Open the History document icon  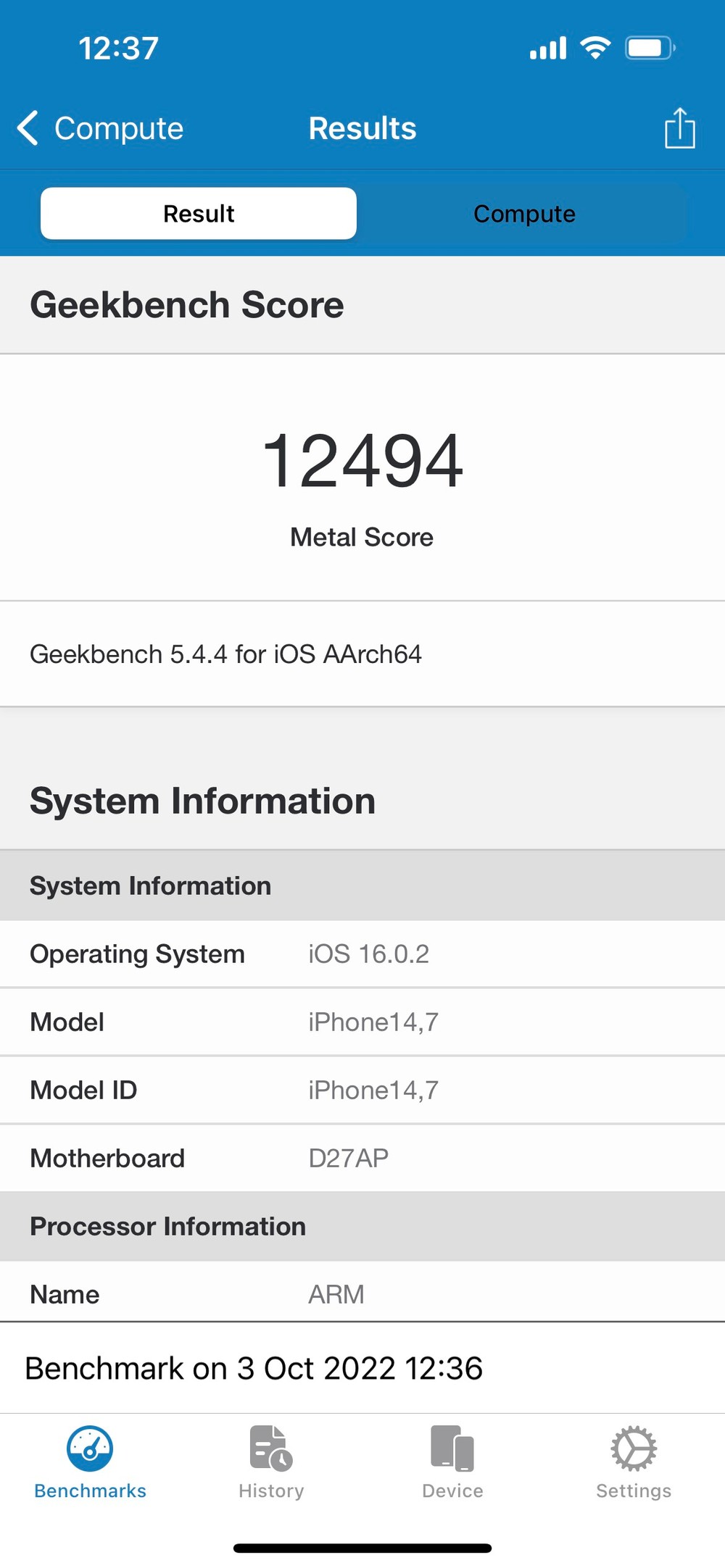point(271,1448)
